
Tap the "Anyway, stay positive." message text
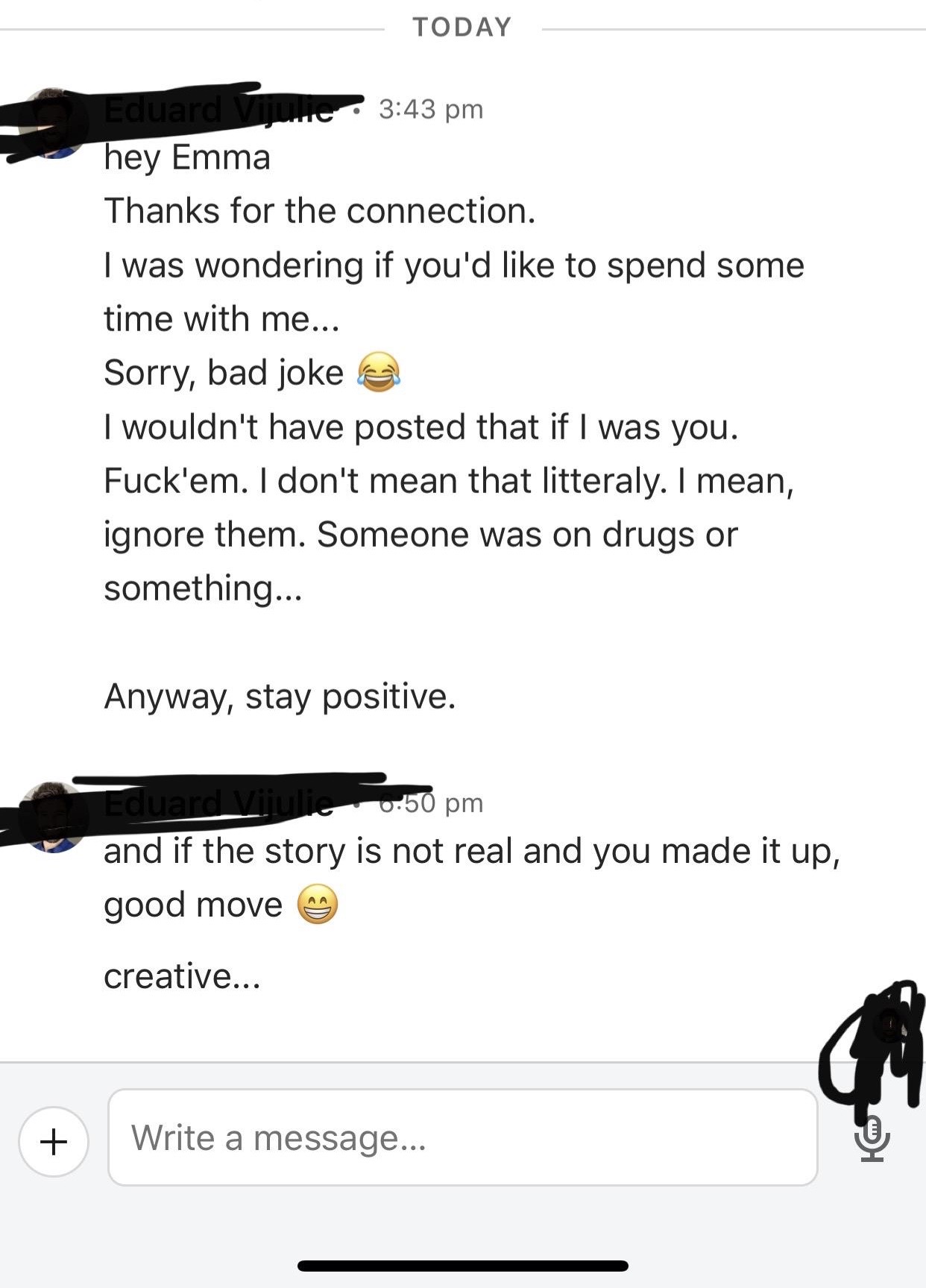280,697
